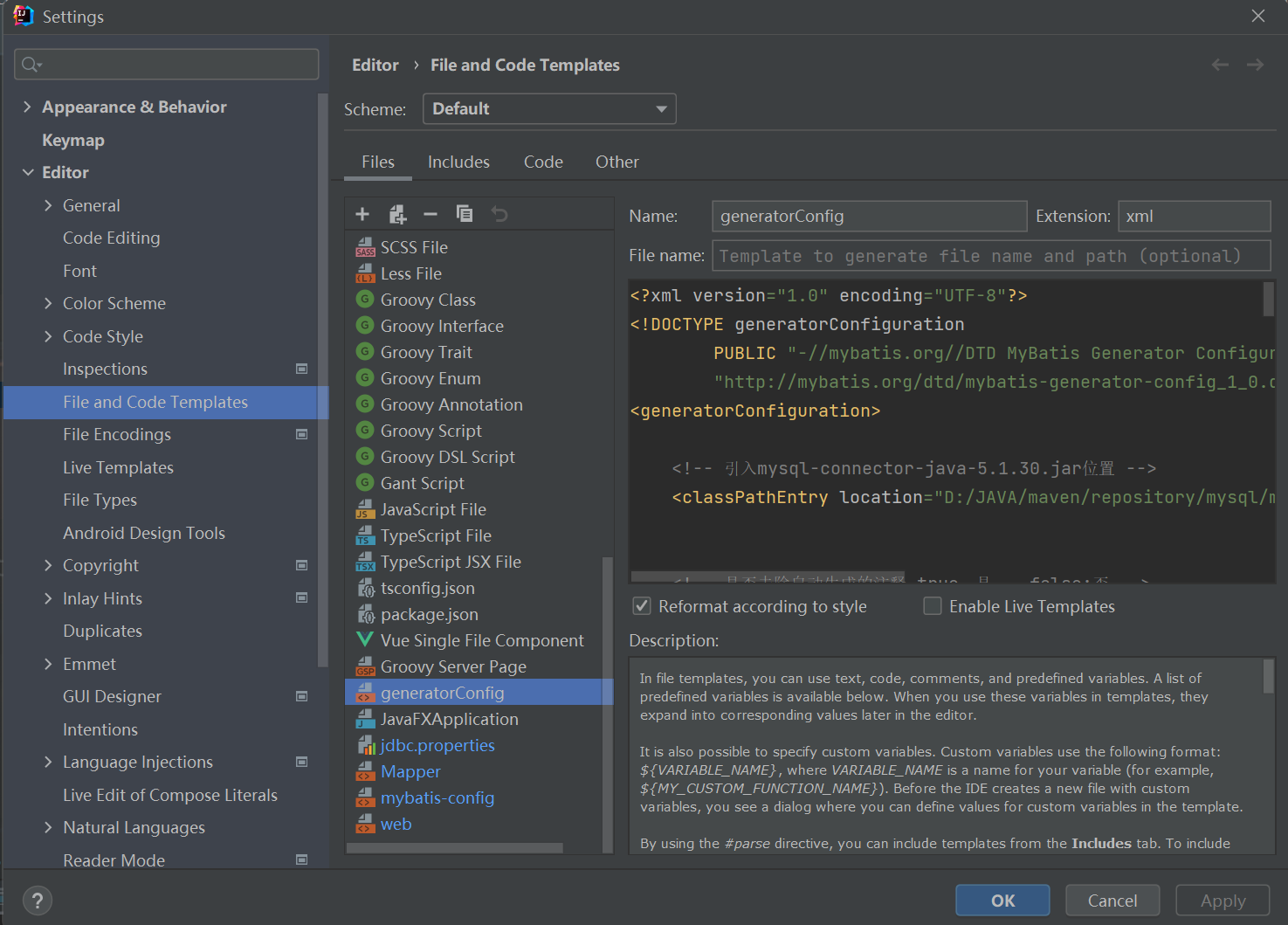Collapse the Editor tree node

(x=27, y=173)
